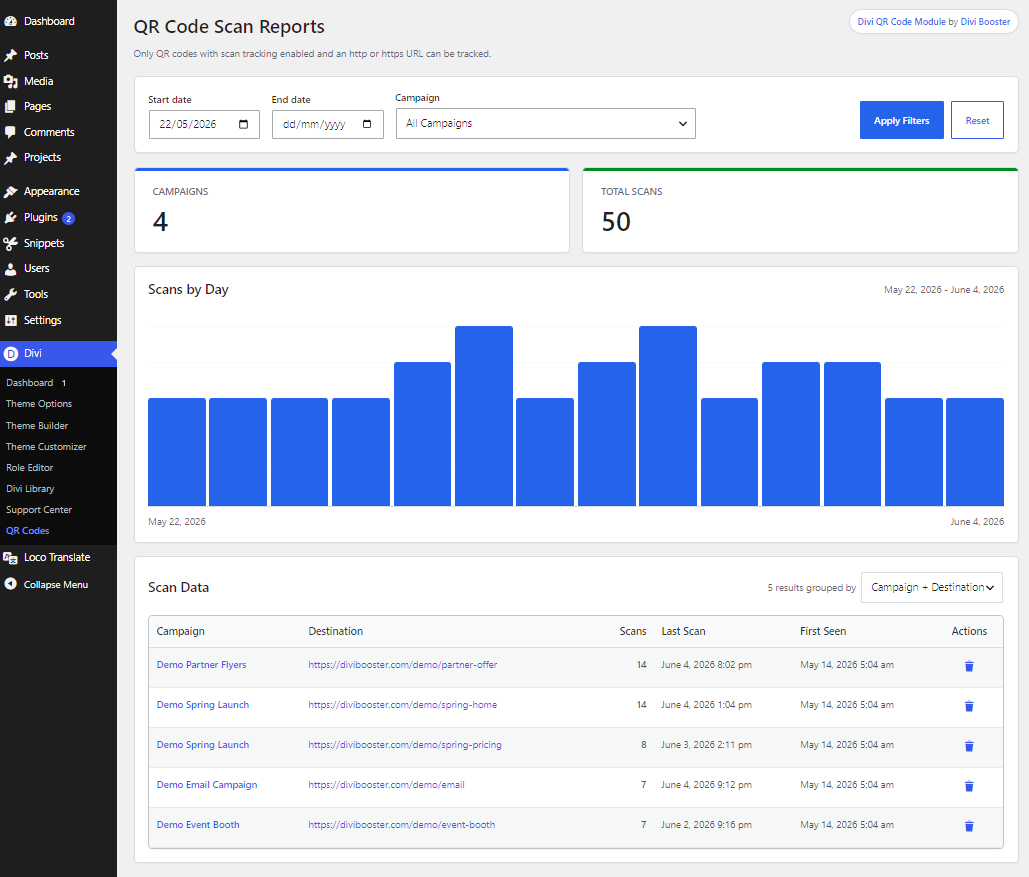This screenshot has height=877, width=1029.
Task: Click the last bar for June 4 in chart
Action: [975, 452]
